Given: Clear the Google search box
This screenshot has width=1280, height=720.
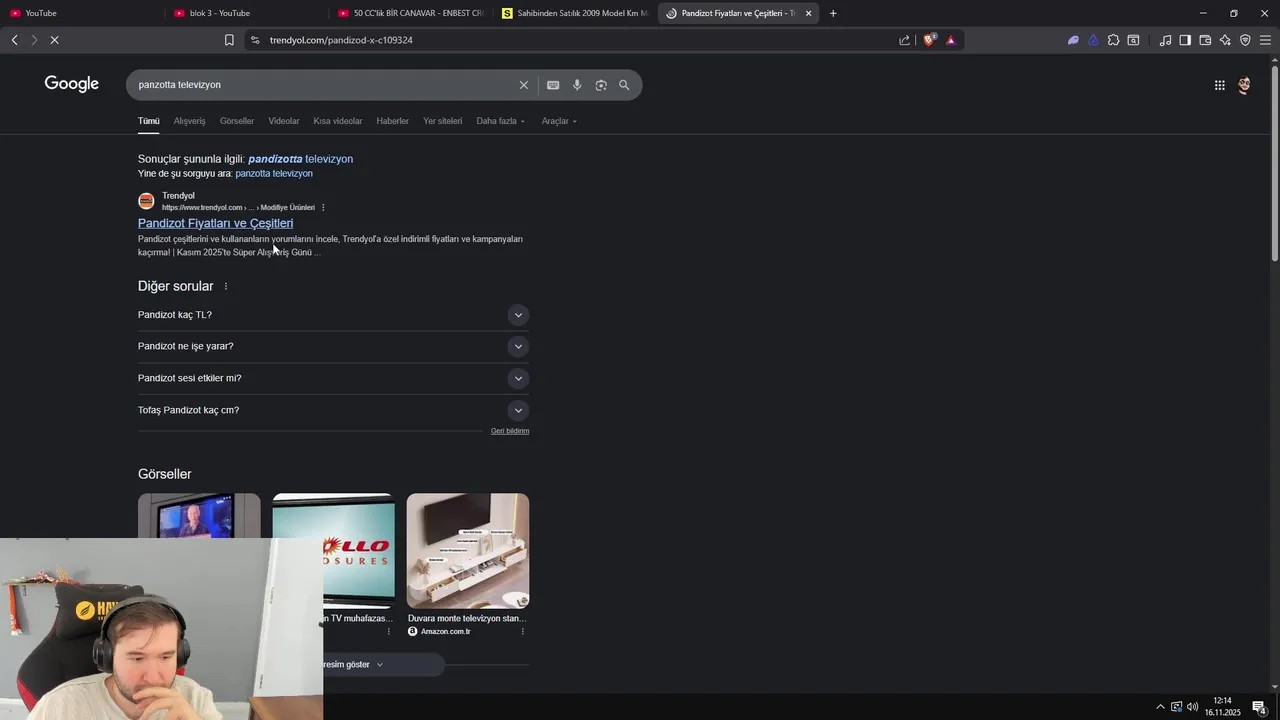Looking at the screenshot, I should pos(523,85).
